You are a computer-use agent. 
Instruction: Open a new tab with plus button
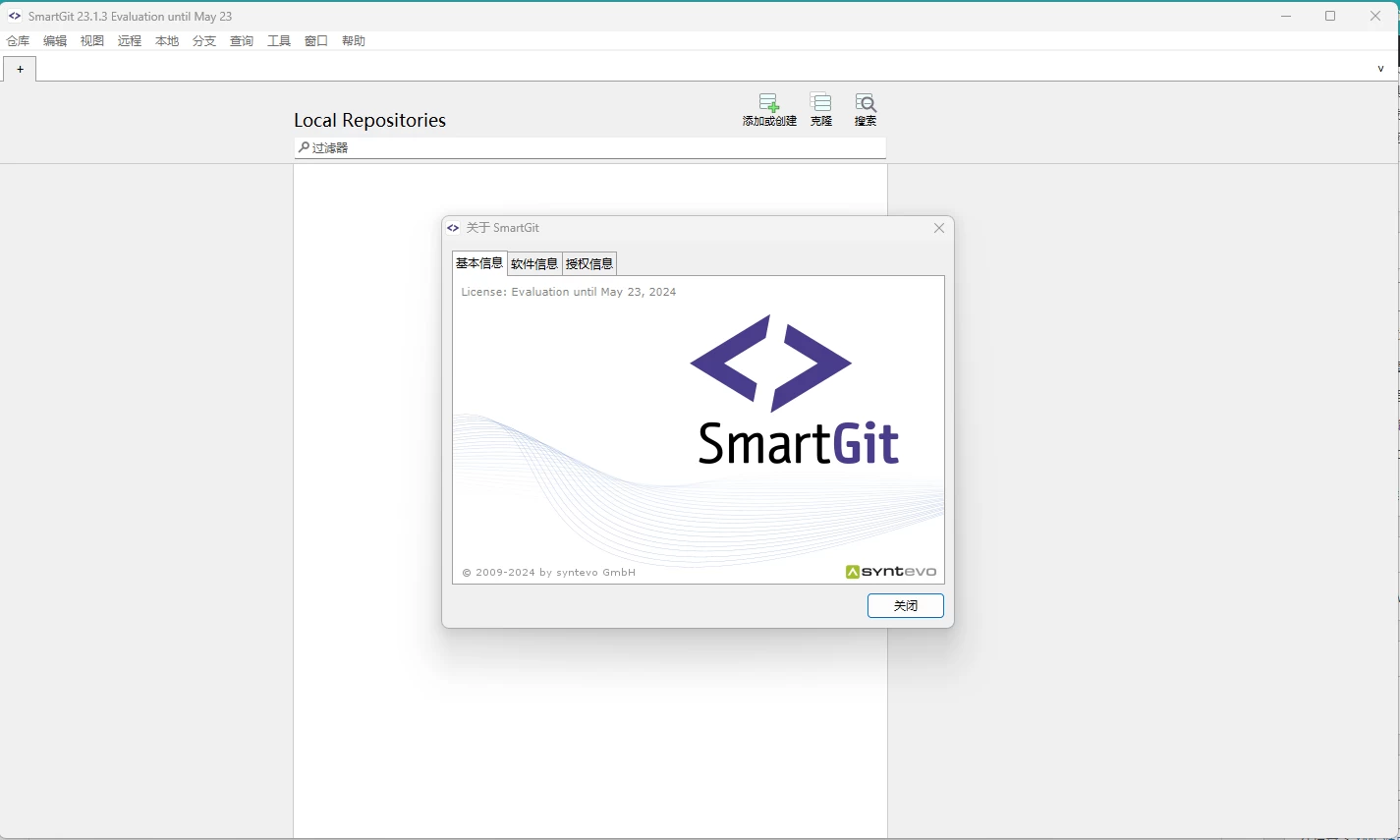(x=20, y=69)
